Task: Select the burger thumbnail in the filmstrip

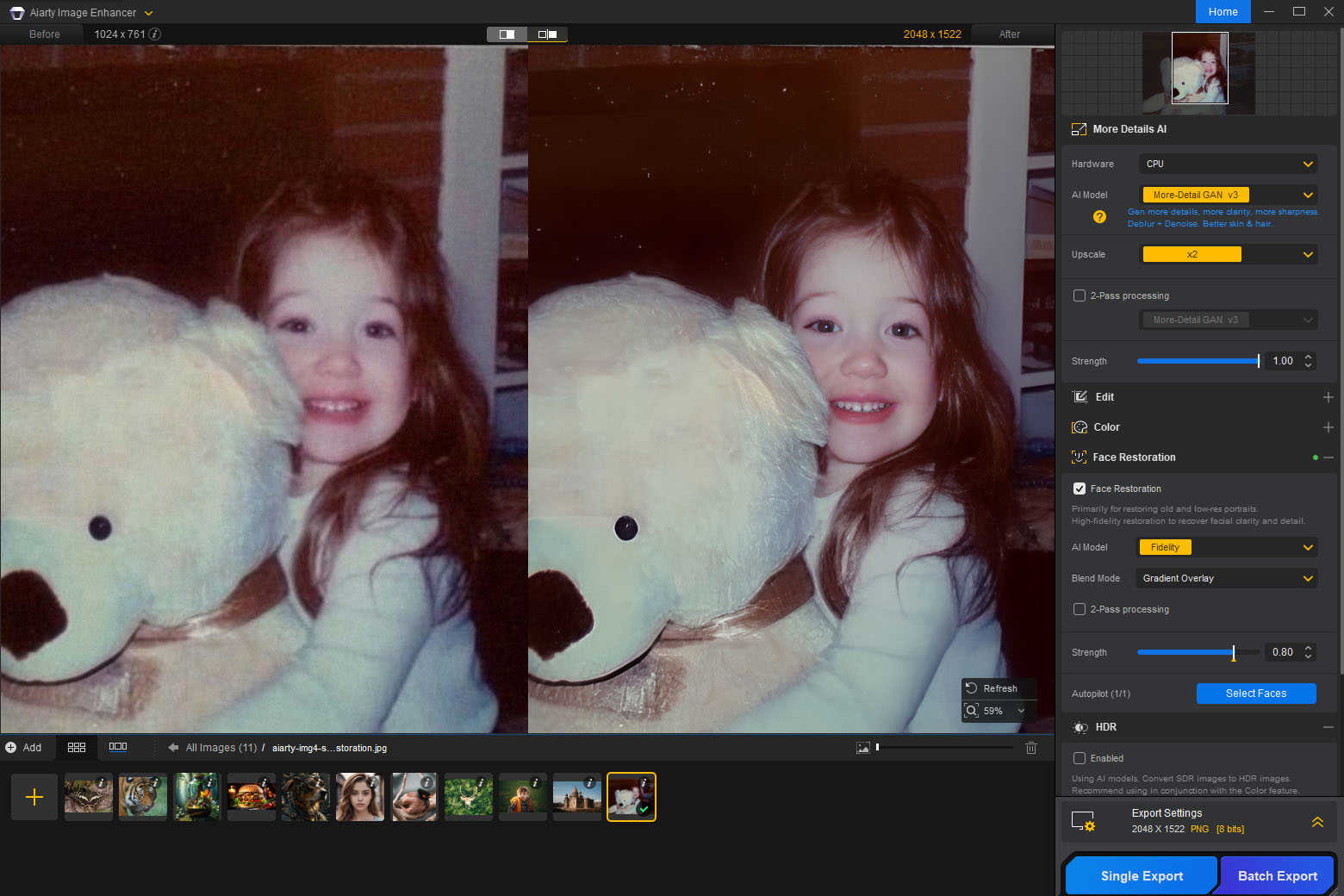Action: [x=252, y=797]
